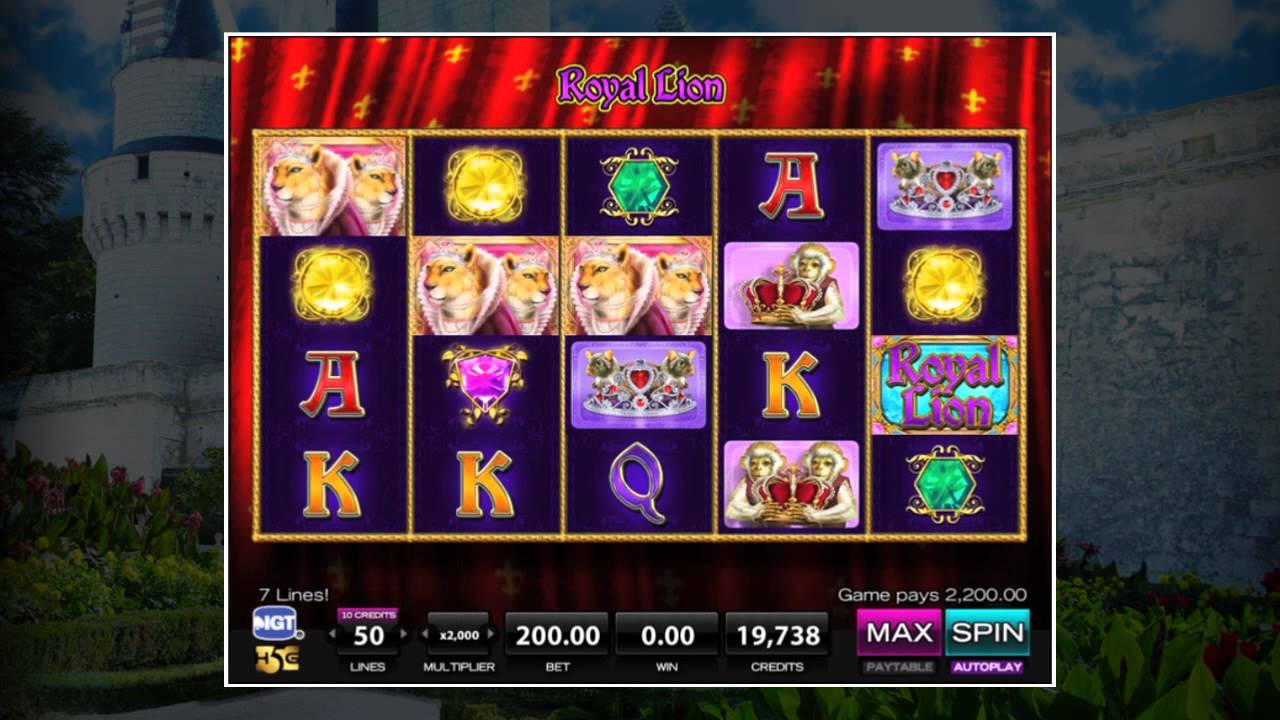This screenshot has width=1280, height=720.
Task: Click the pink gem symbol on reel two
Action: 485,384
